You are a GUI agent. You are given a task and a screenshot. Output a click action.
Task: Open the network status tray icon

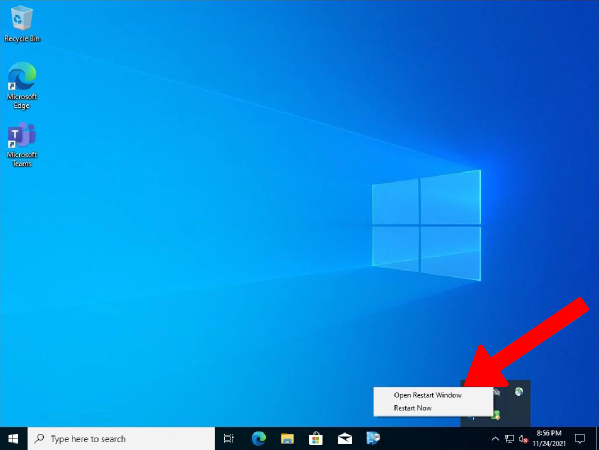pyautogui.click(x=509, y=439)
